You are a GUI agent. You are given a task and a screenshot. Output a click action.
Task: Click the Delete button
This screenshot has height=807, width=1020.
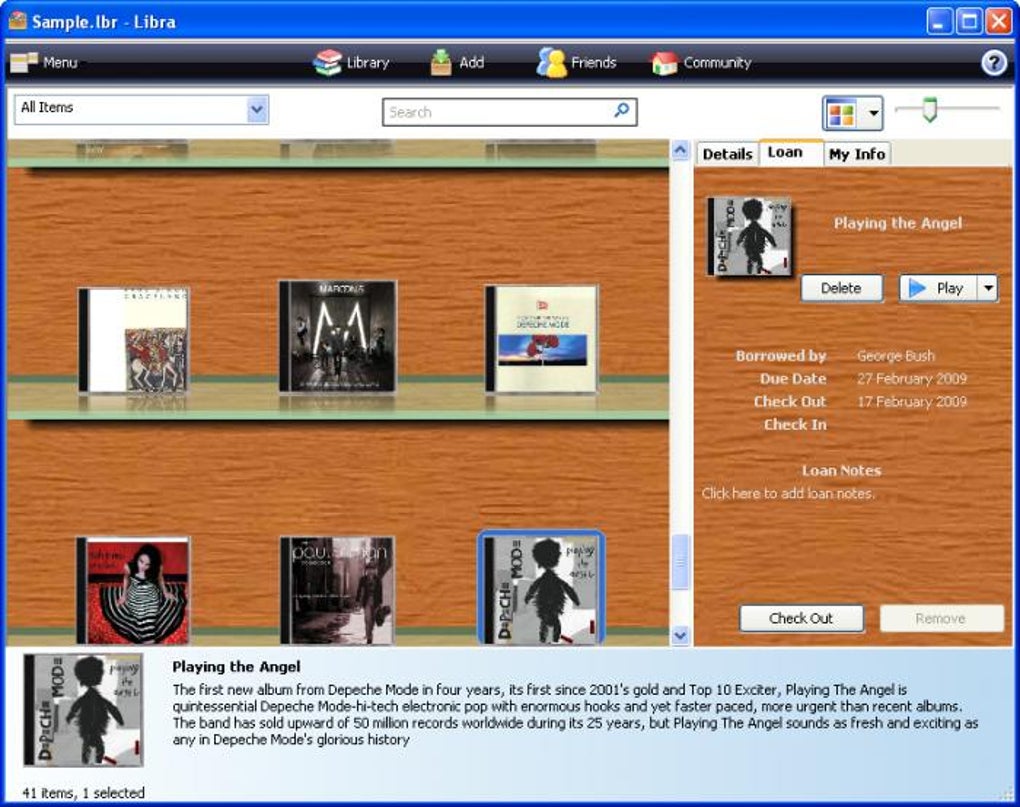click(x=841, y=288)
